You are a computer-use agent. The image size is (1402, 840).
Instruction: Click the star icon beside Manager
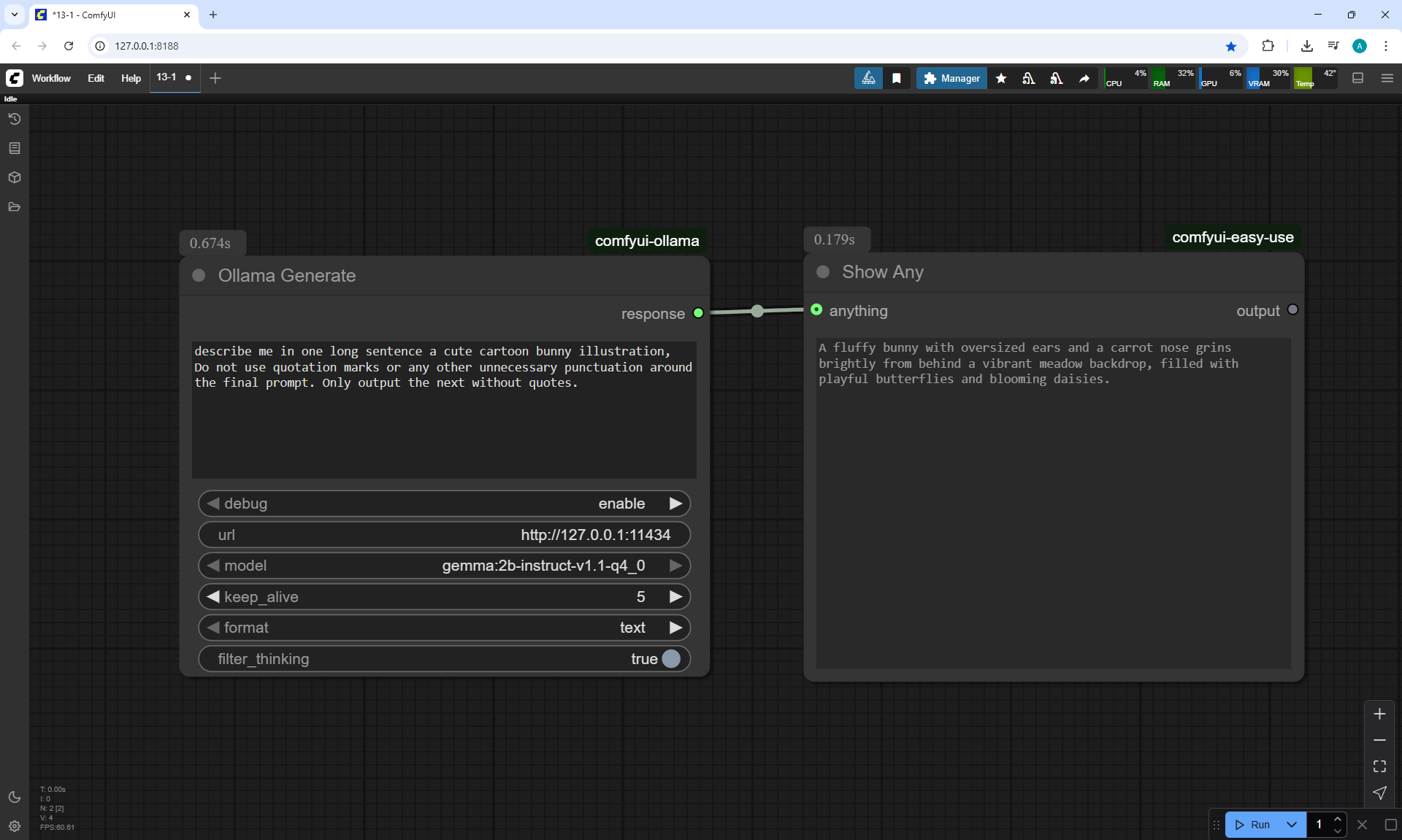point(1001,78)
